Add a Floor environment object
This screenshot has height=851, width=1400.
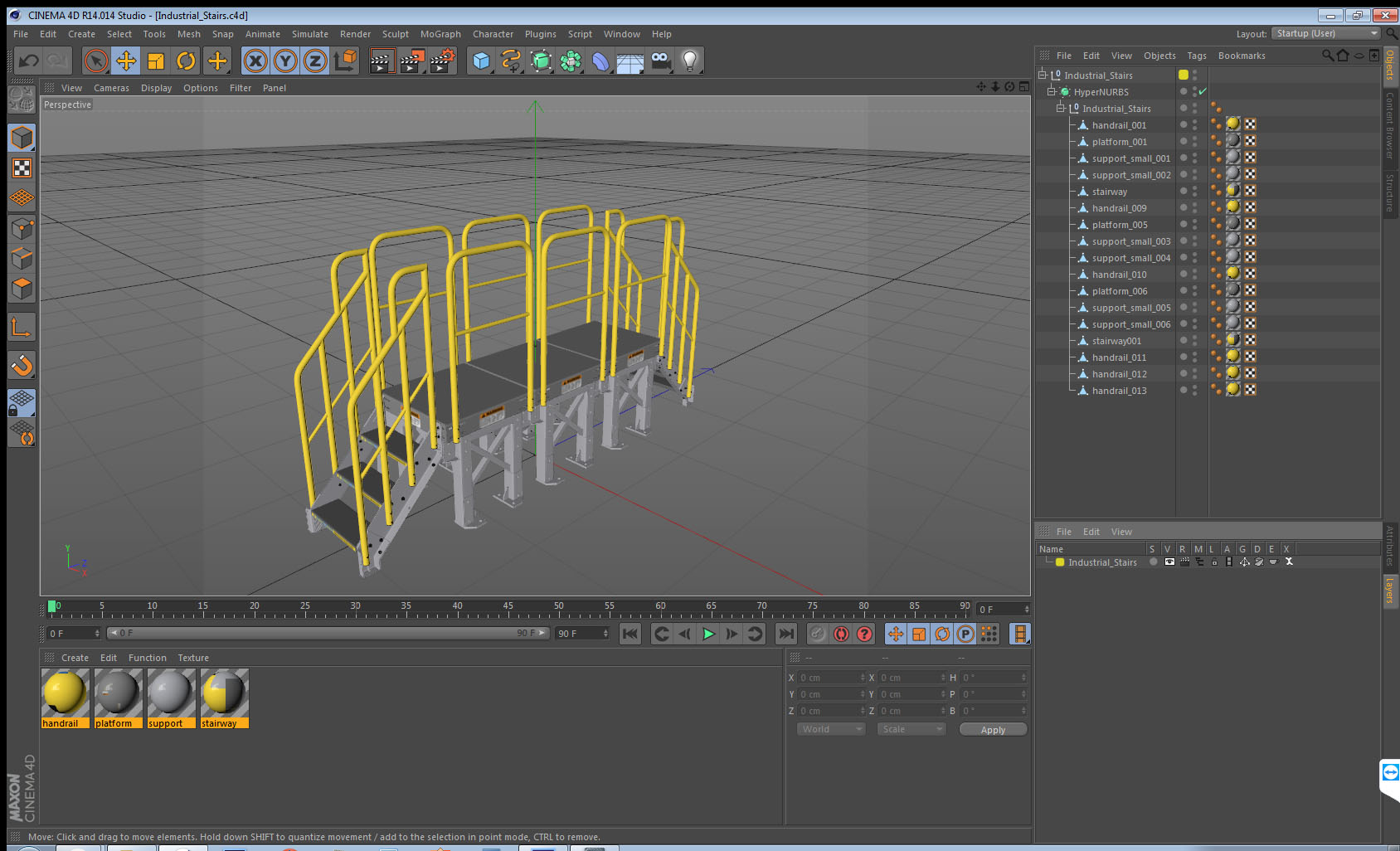click(630, 61)
